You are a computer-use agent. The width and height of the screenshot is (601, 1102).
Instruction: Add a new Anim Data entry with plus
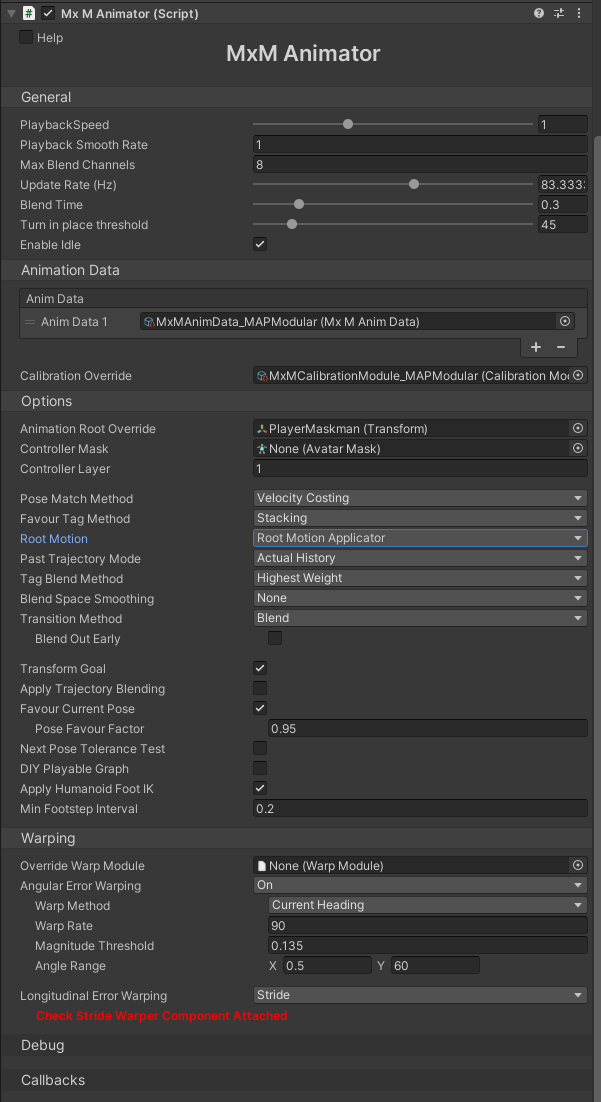tap(536, 347)
